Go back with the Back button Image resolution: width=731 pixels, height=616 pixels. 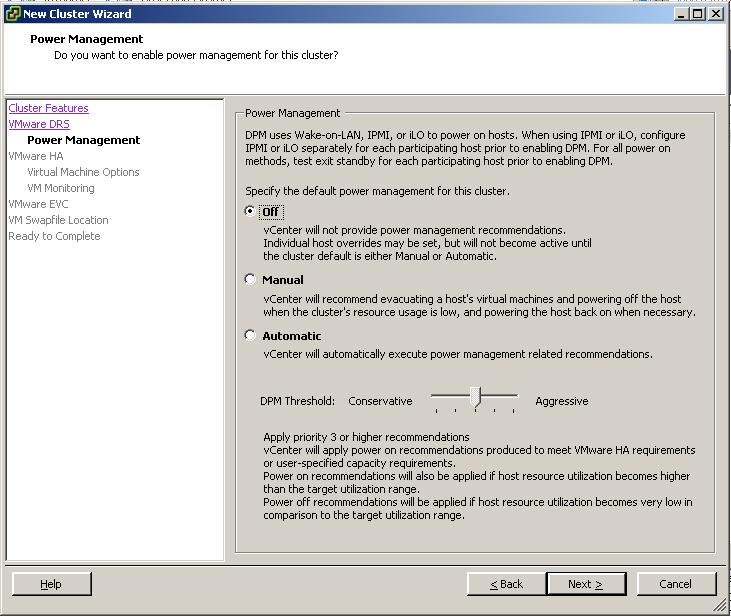pyautogui.click(x=507, y=584)
